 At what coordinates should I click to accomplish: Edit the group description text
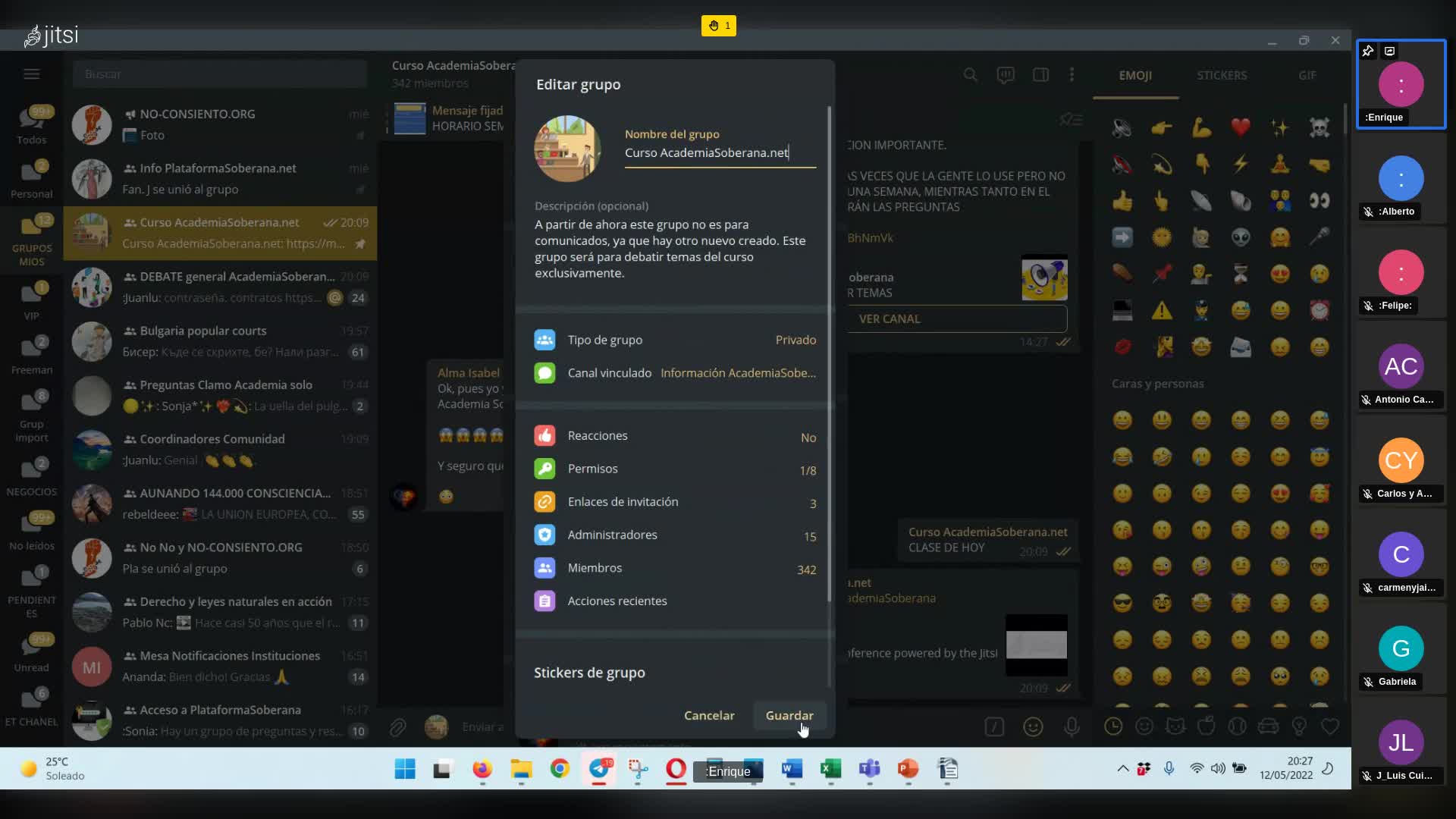tap(670, 249)
